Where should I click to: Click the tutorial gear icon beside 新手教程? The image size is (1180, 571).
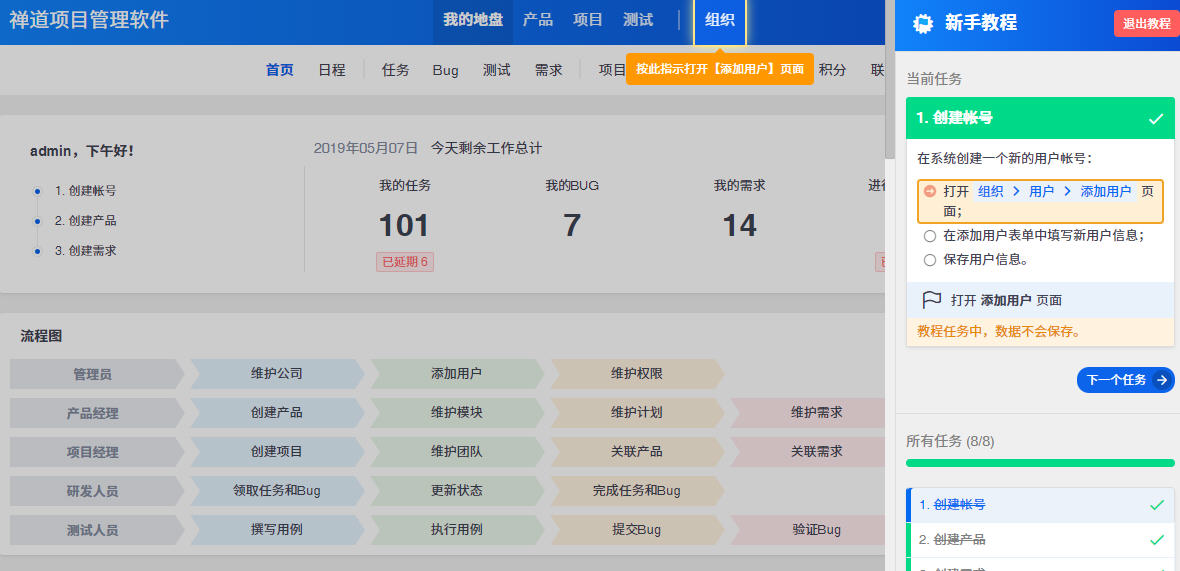coord(923,24)
